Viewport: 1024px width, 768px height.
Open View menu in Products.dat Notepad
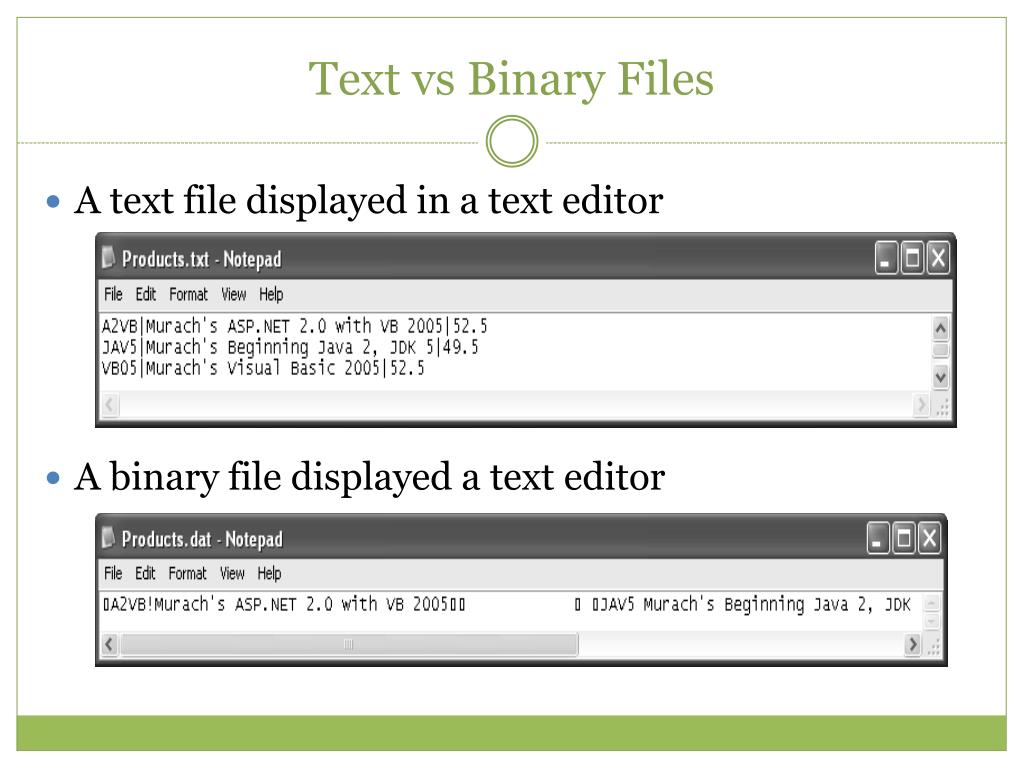pyautogui.click(x=232, y=573)
